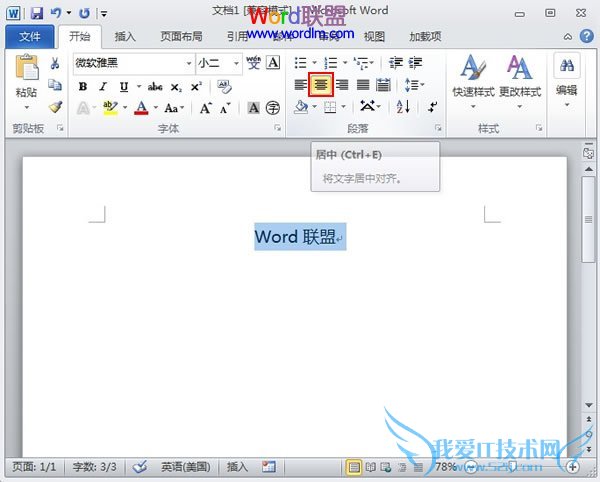Undo last action with the undo arrow

[x=56, y=13]
